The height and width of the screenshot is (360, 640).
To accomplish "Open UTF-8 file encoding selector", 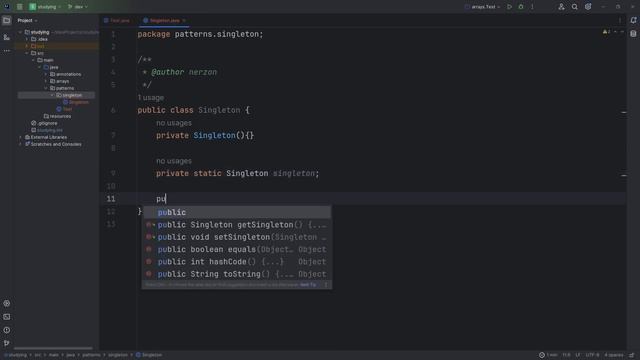I will point(592,355).
